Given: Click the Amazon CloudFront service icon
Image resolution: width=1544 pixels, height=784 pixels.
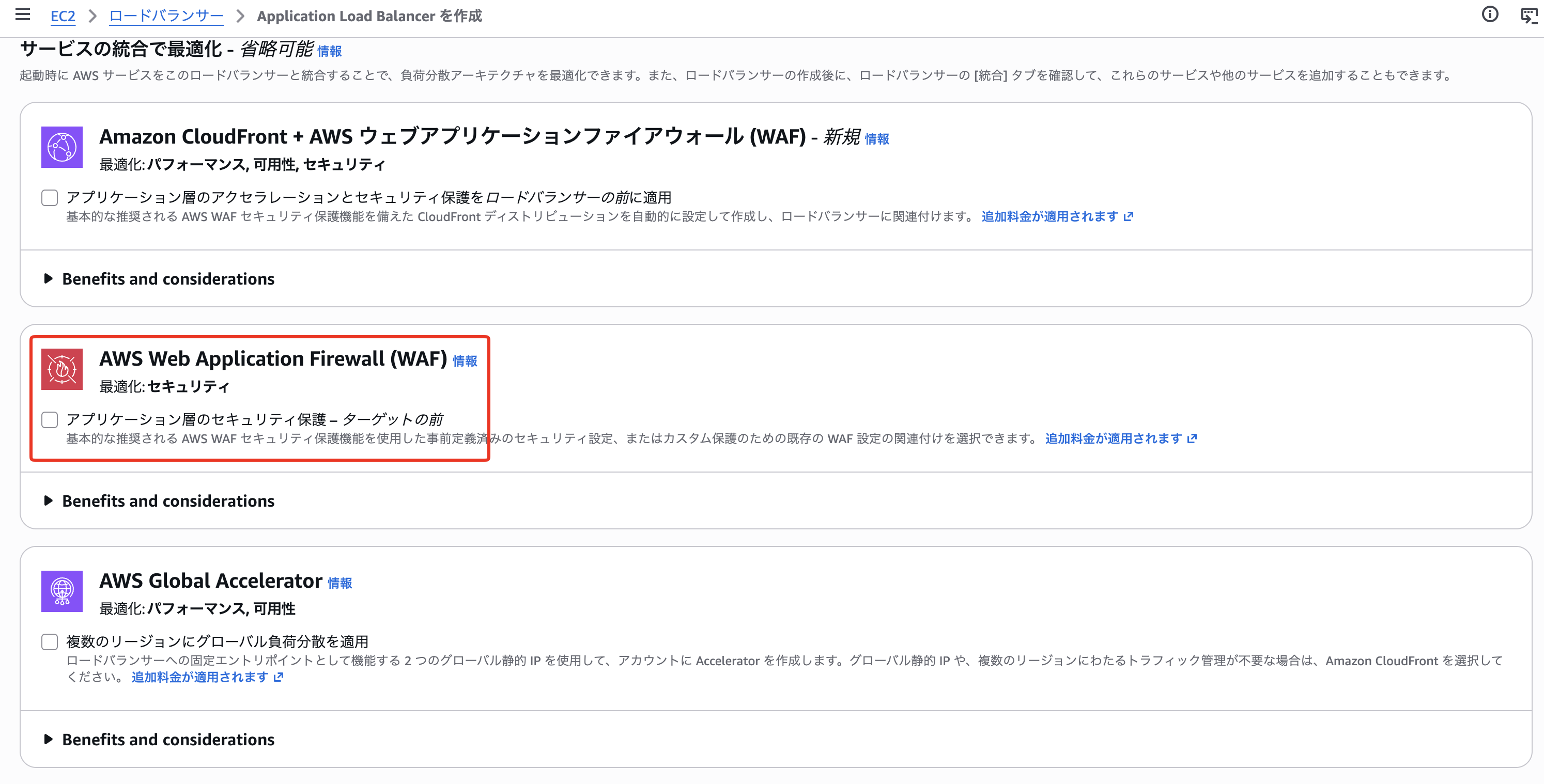Looking at the screenshot, I should [61, 147].
